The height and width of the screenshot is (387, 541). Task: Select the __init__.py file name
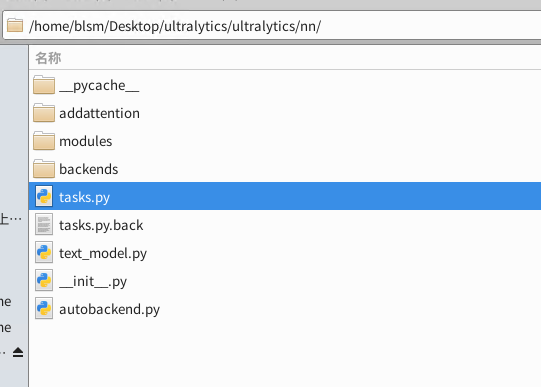pos(93,282)
